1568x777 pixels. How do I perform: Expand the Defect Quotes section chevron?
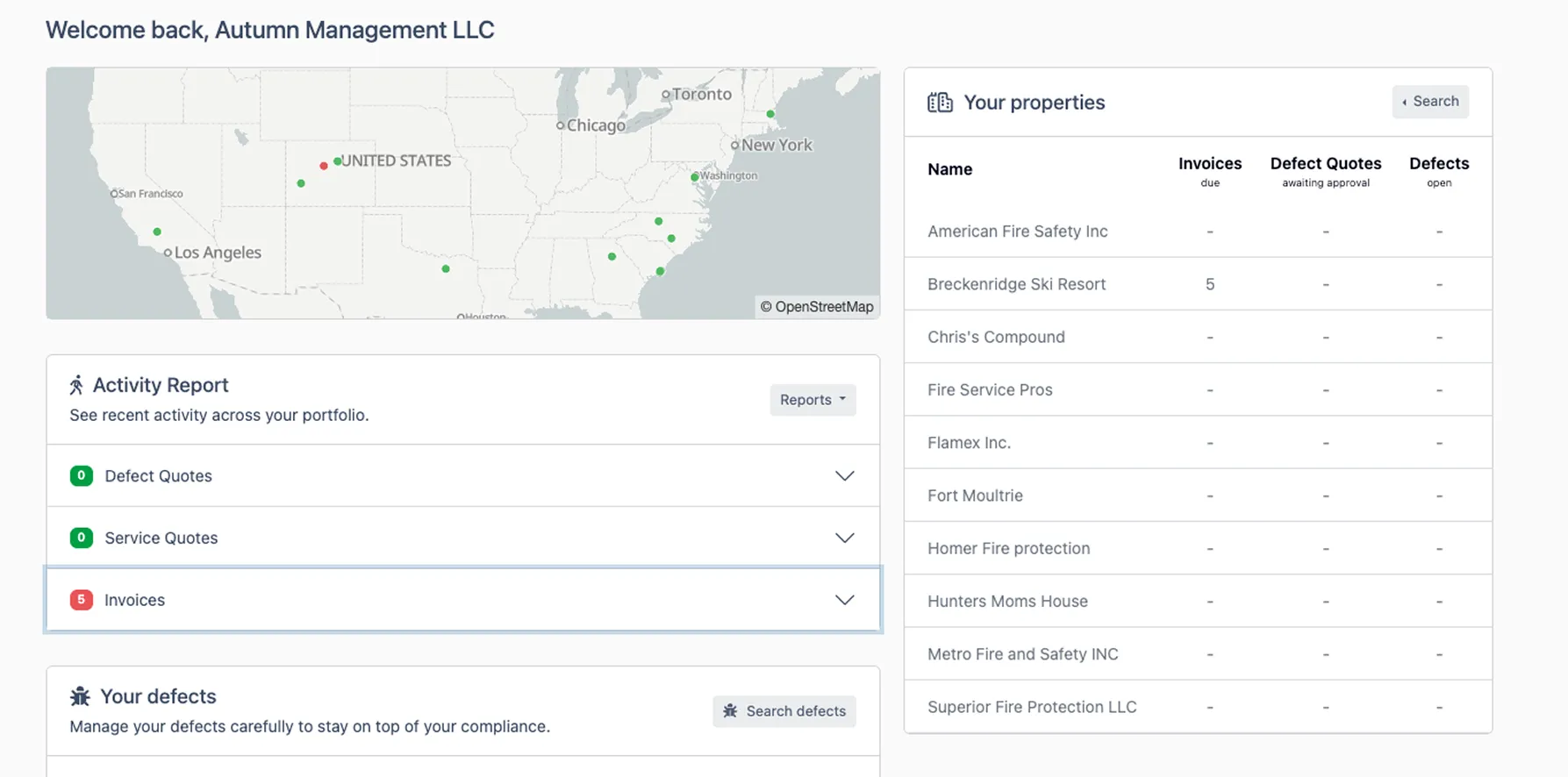[x=844, y=476]
